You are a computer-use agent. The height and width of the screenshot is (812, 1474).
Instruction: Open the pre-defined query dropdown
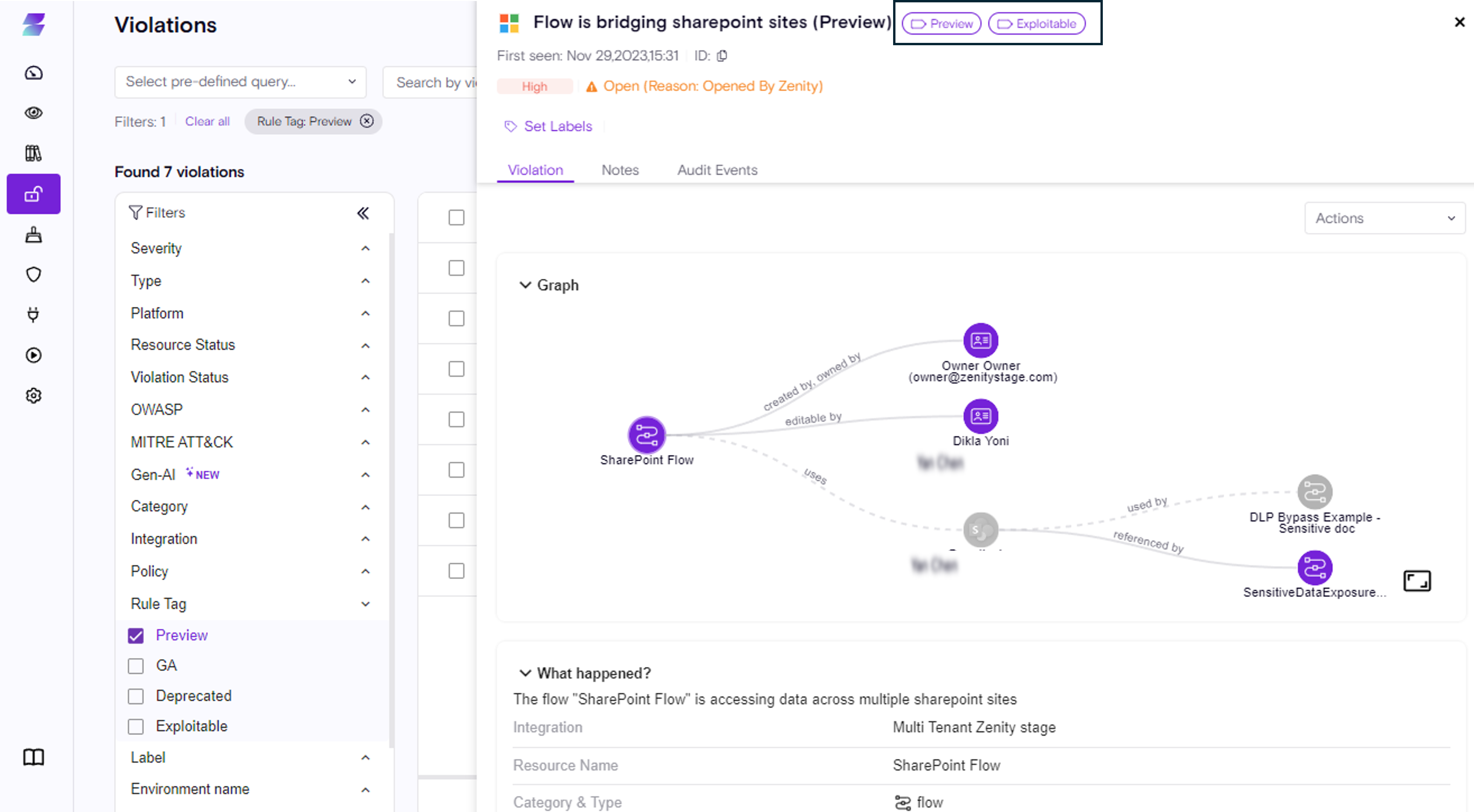coord(240,82)
